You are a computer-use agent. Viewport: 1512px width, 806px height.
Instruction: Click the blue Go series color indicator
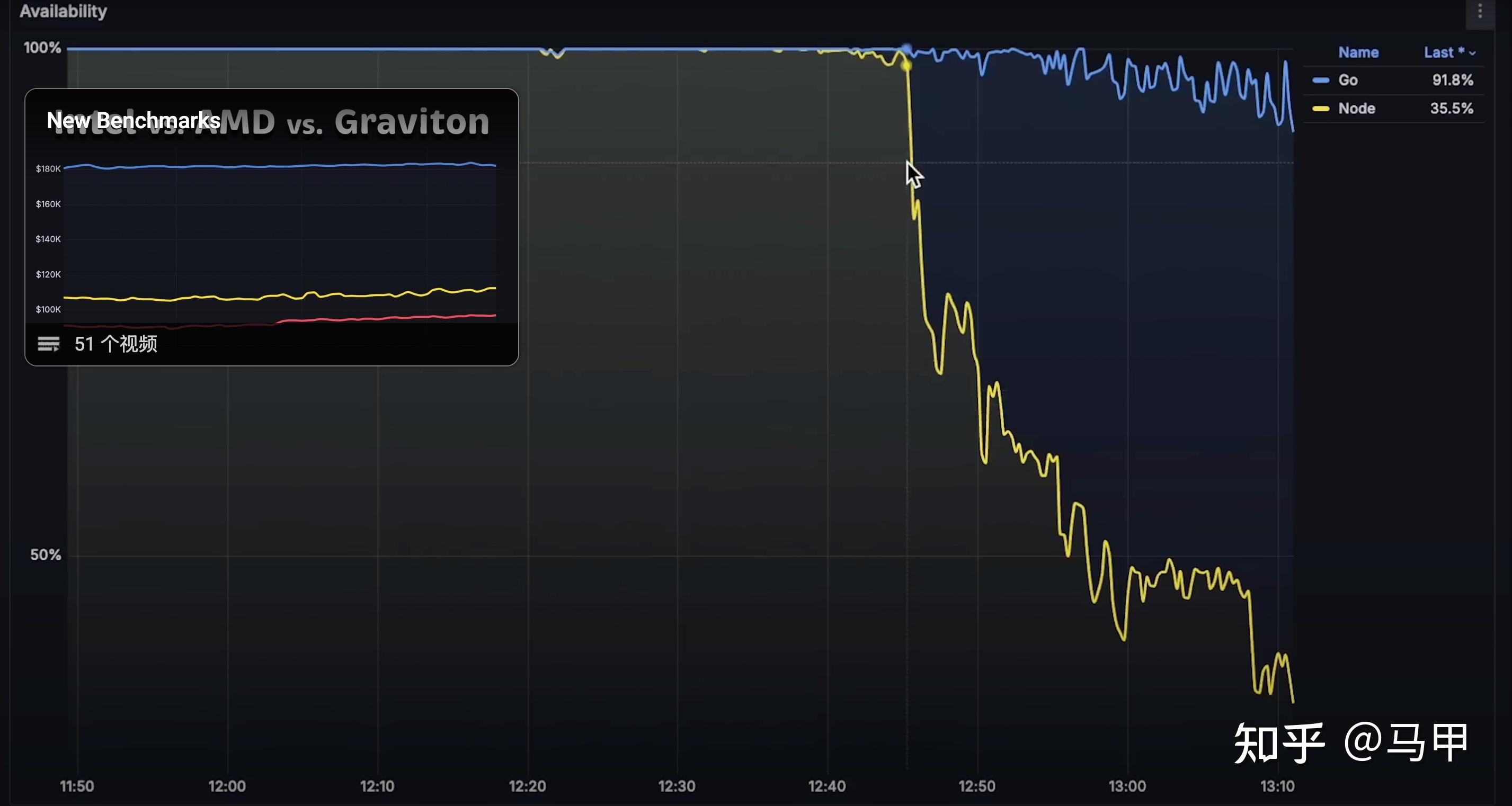click(1321, 80)
